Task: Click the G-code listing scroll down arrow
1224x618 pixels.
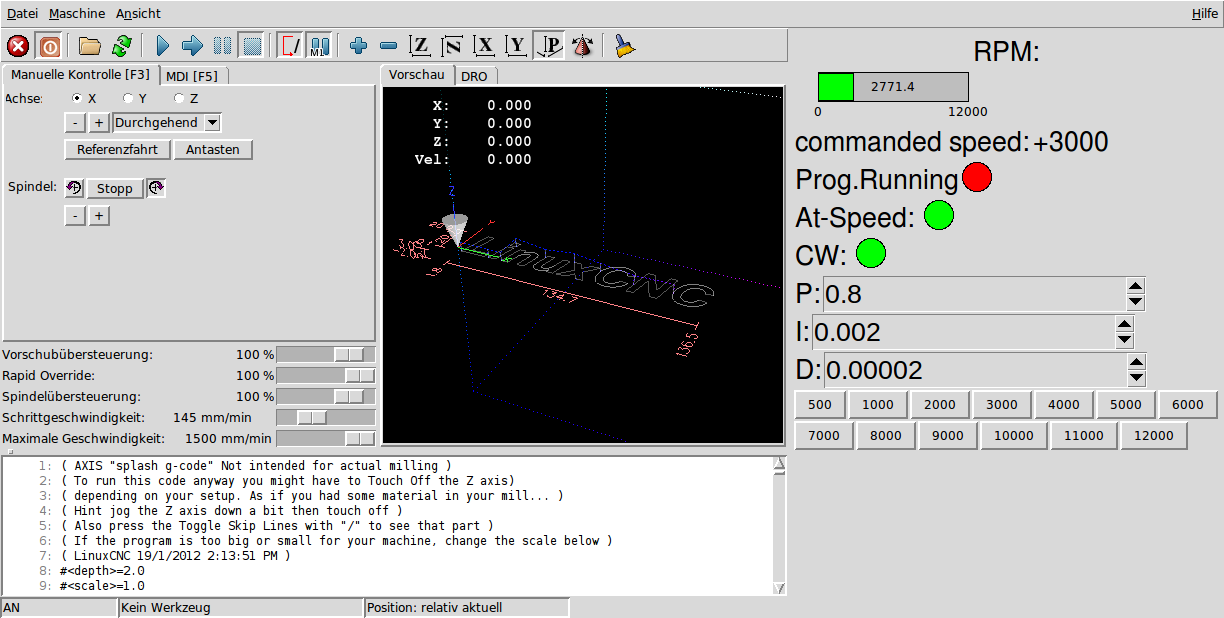Action: coord(780,588)
